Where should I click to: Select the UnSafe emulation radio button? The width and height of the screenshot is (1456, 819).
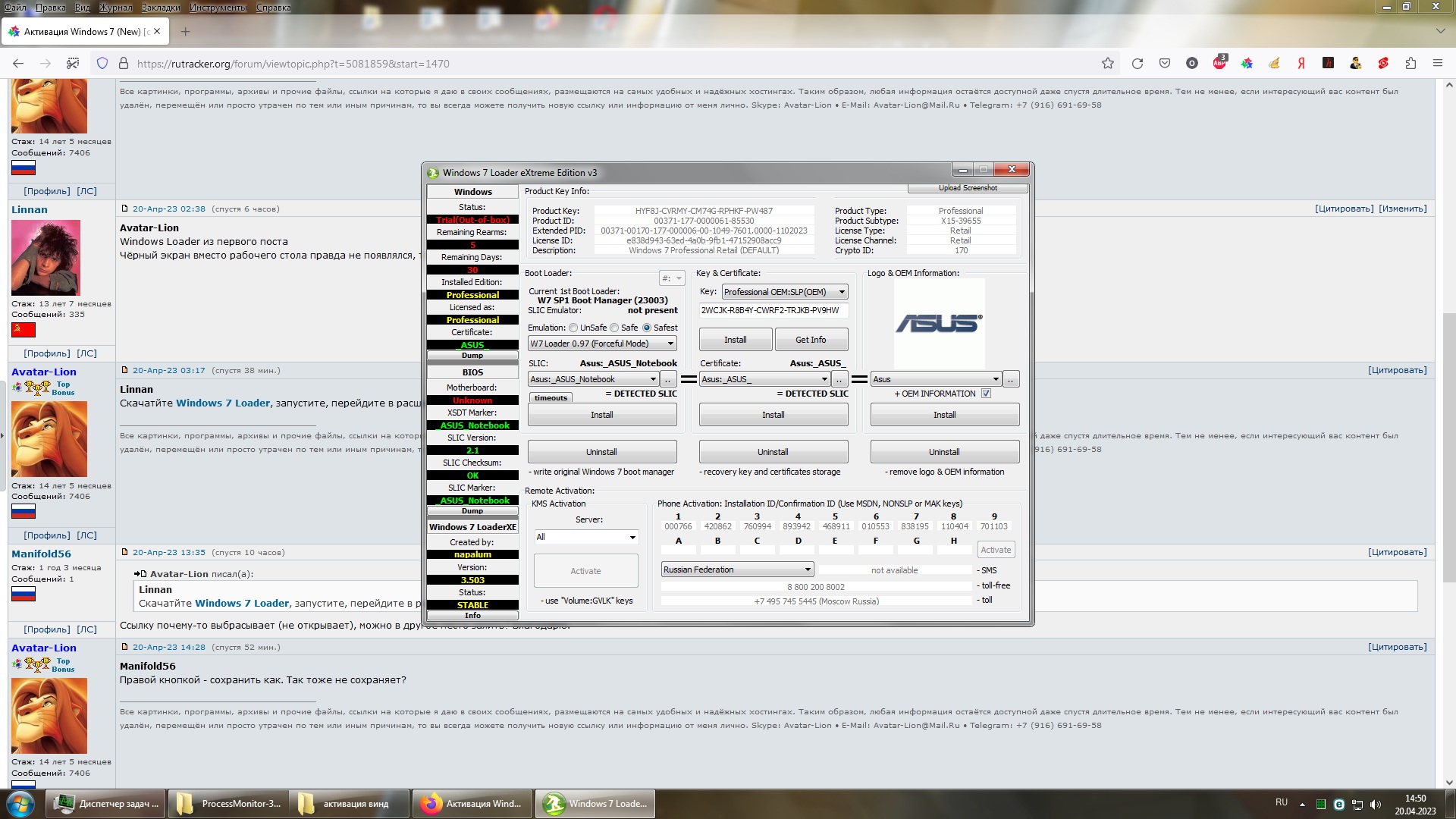[573, 328]
